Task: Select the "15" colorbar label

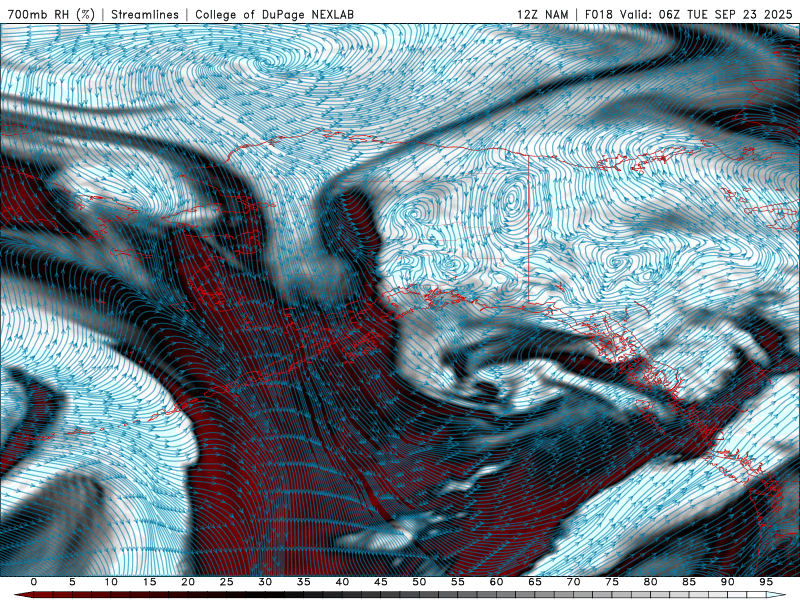Action: 149,582
